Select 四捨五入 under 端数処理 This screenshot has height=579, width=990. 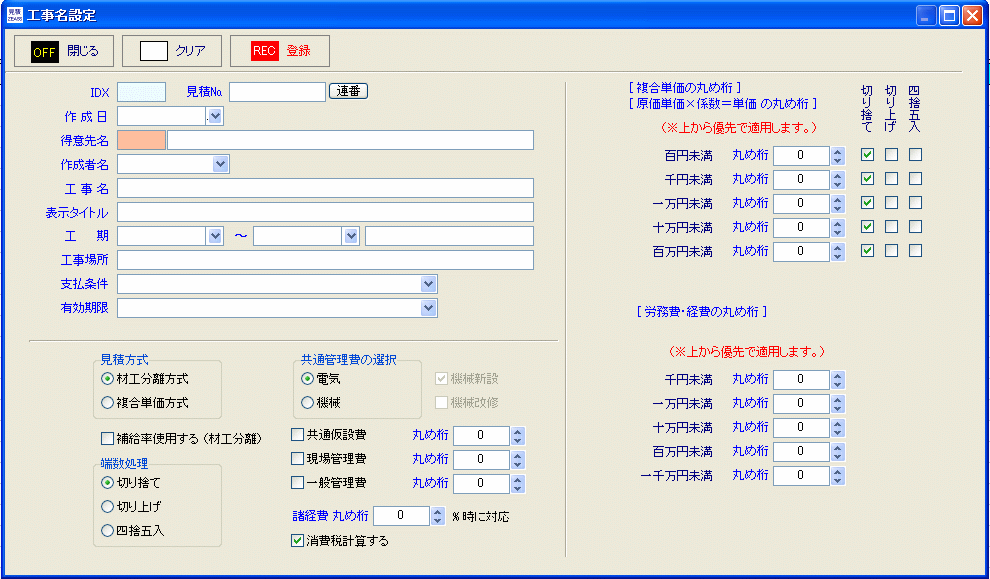[x=108, y=531]
